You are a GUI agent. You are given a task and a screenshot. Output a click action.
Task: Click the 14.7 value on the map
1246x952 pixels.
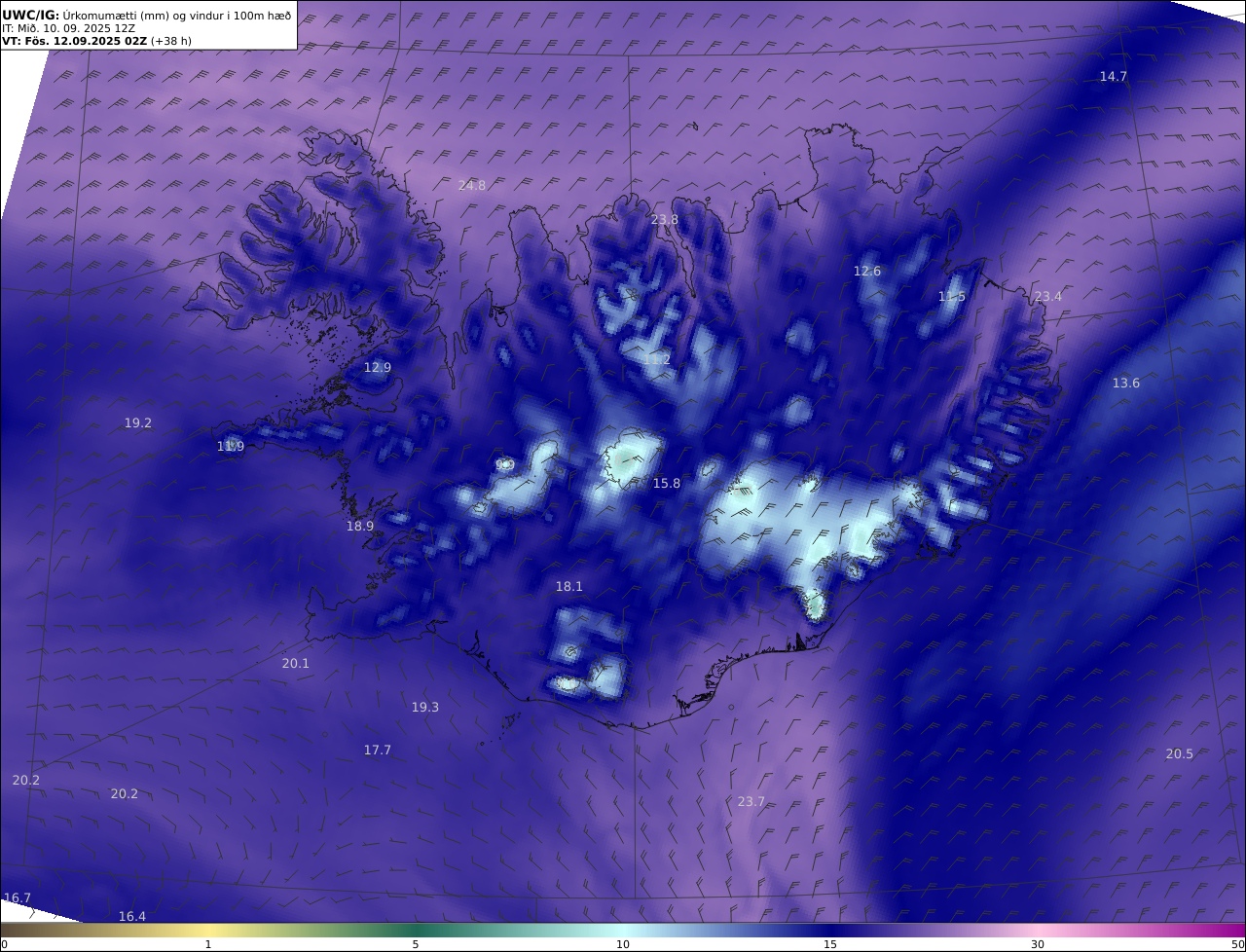[1114, 76]
